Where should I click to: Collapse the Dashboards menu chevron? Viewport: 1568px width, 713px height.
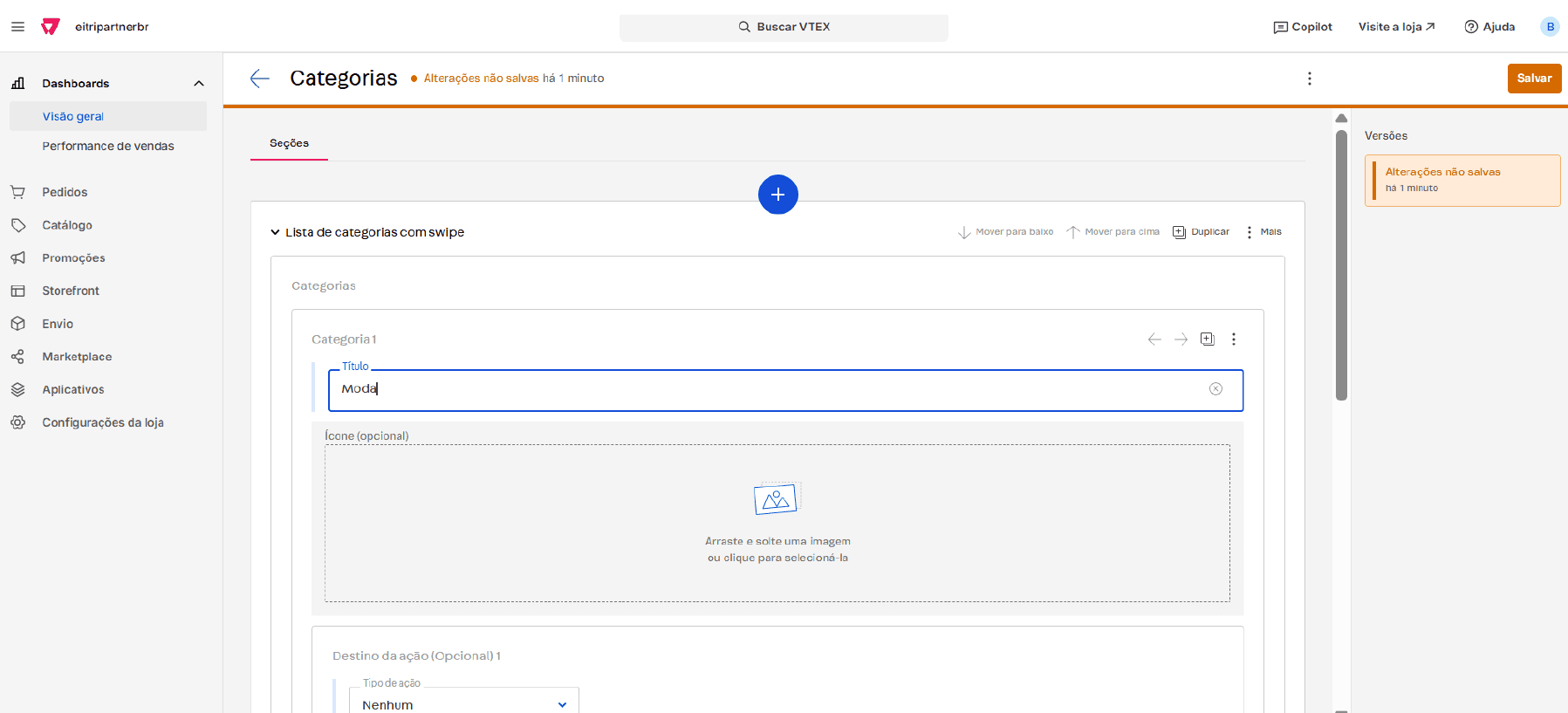[199, 84]
